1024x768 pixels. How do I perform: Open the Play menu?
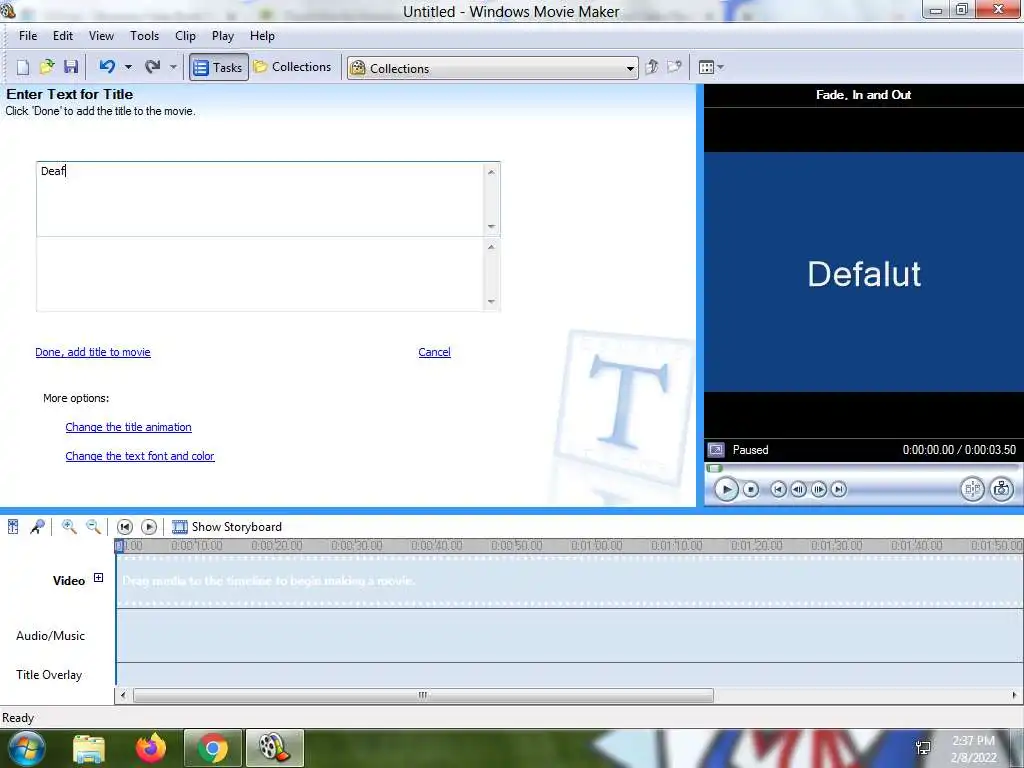click(223, 36)
